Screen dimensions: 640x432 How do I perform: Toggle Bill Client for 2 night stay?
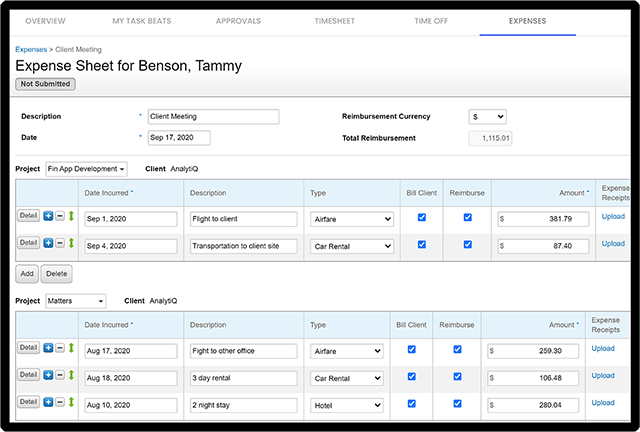pos(412,403)
